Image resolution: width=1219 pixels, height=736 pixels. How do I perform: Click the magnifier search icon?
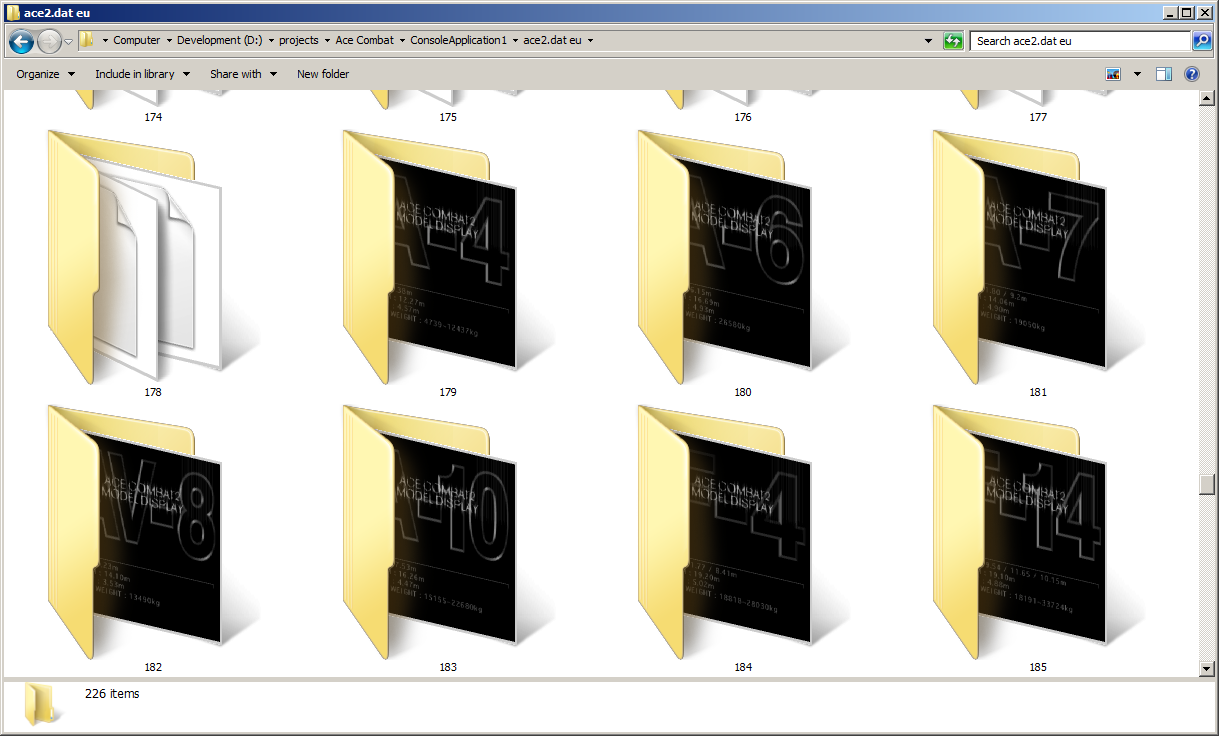[1202, 41]
